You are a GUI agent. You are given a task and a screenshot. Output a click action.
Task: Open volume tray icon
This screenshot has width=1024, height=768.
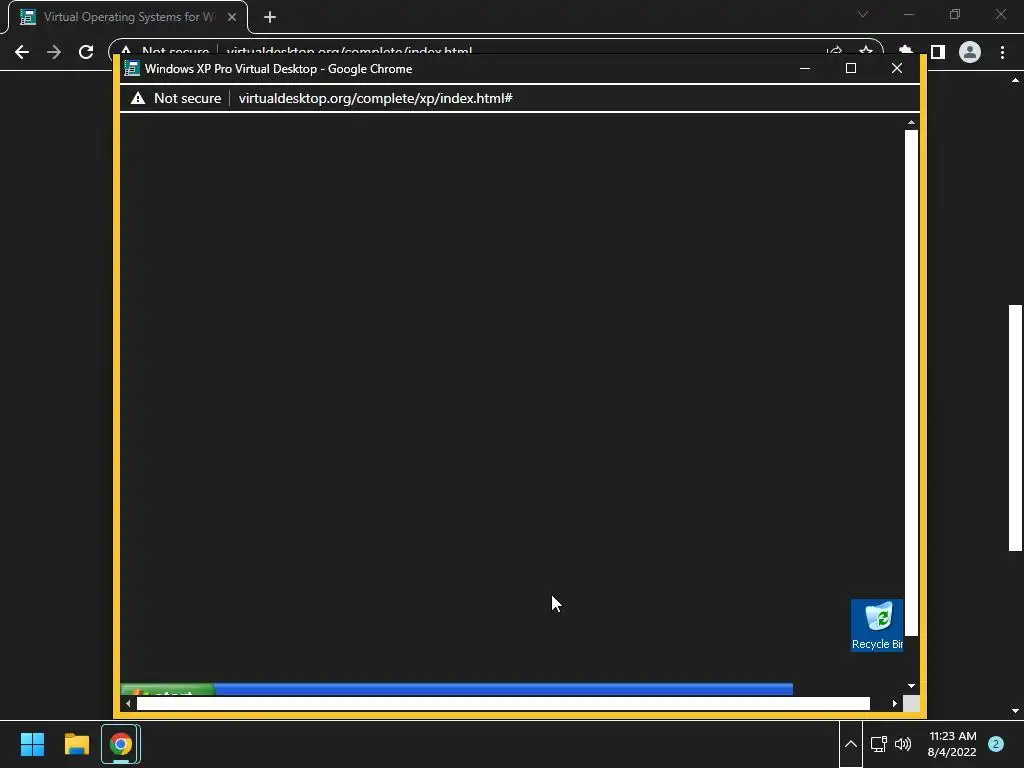tap(903, 744)
